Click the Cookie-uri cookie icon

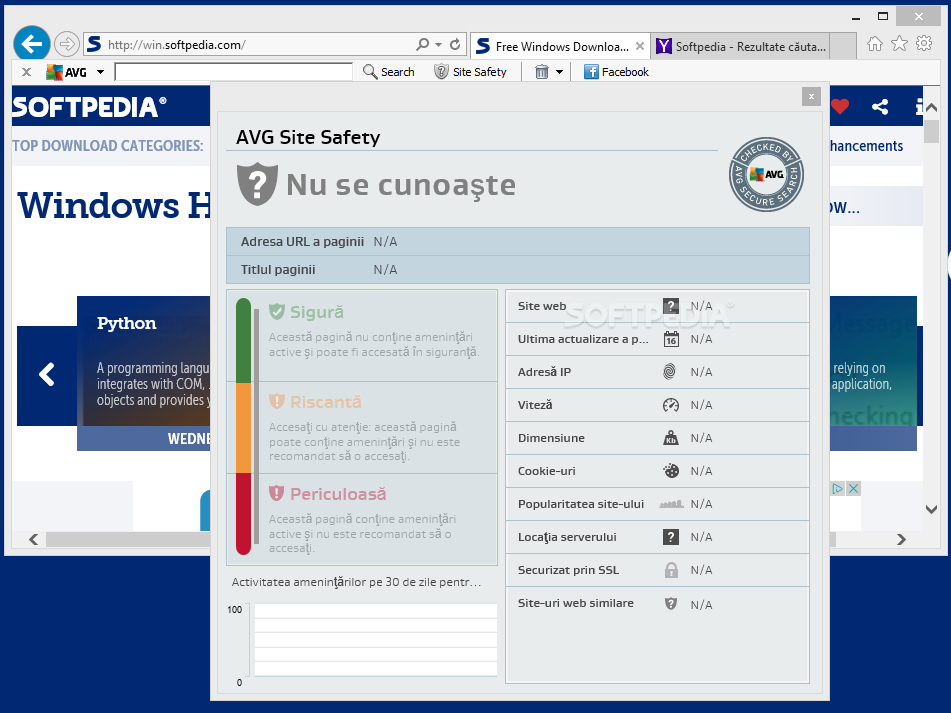(671, 470)
